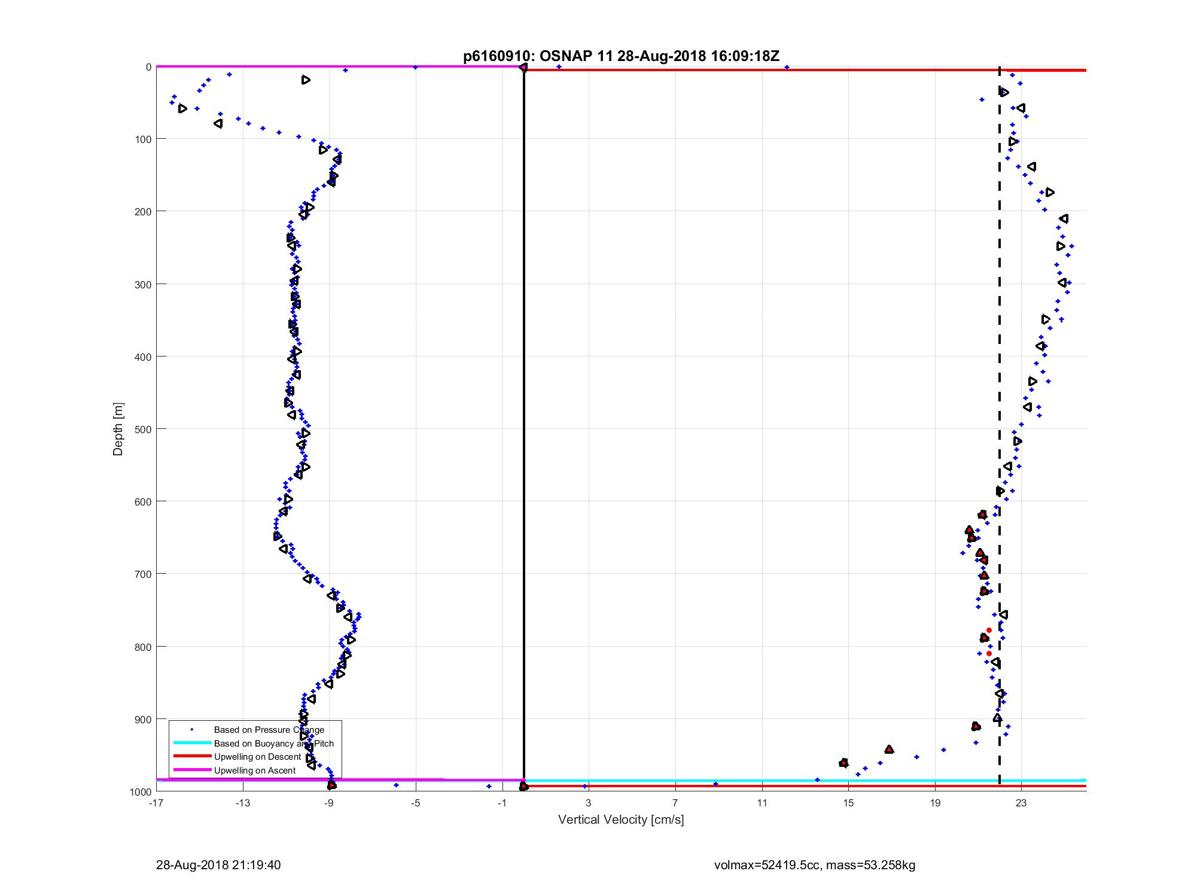Click depth tick label 900

pyautogui.click(x=142, y=719)
